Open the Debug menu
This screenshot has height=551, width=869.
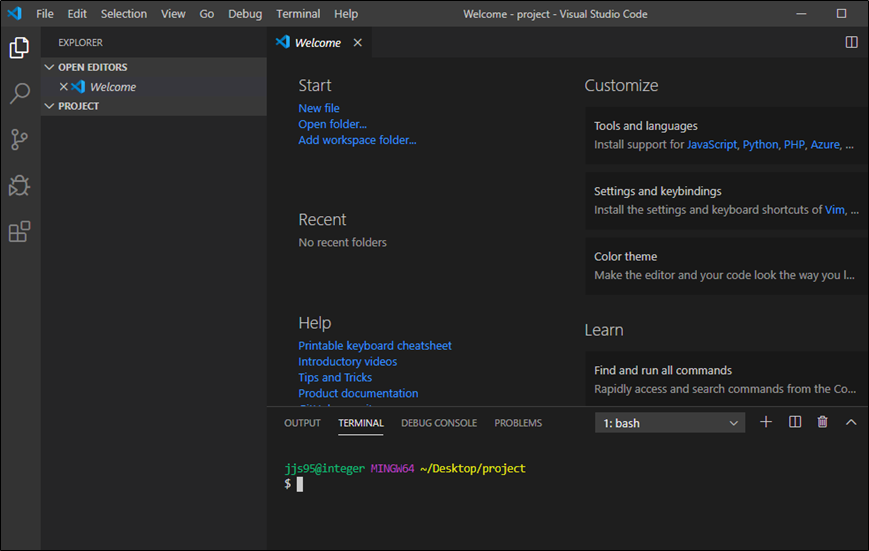(245, 14)
